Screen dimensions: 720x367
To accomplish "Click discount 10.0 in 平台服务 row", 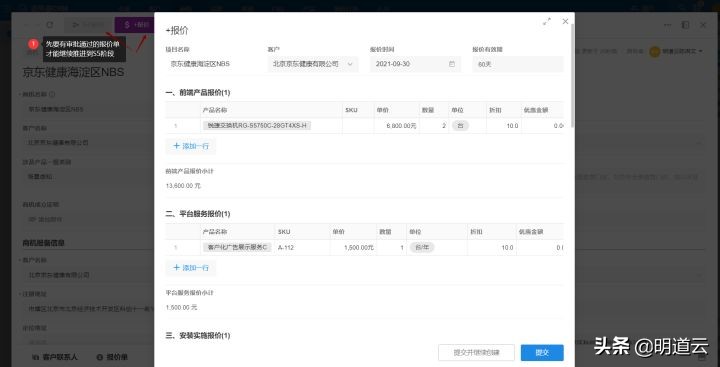I will [x=492, y=248].
